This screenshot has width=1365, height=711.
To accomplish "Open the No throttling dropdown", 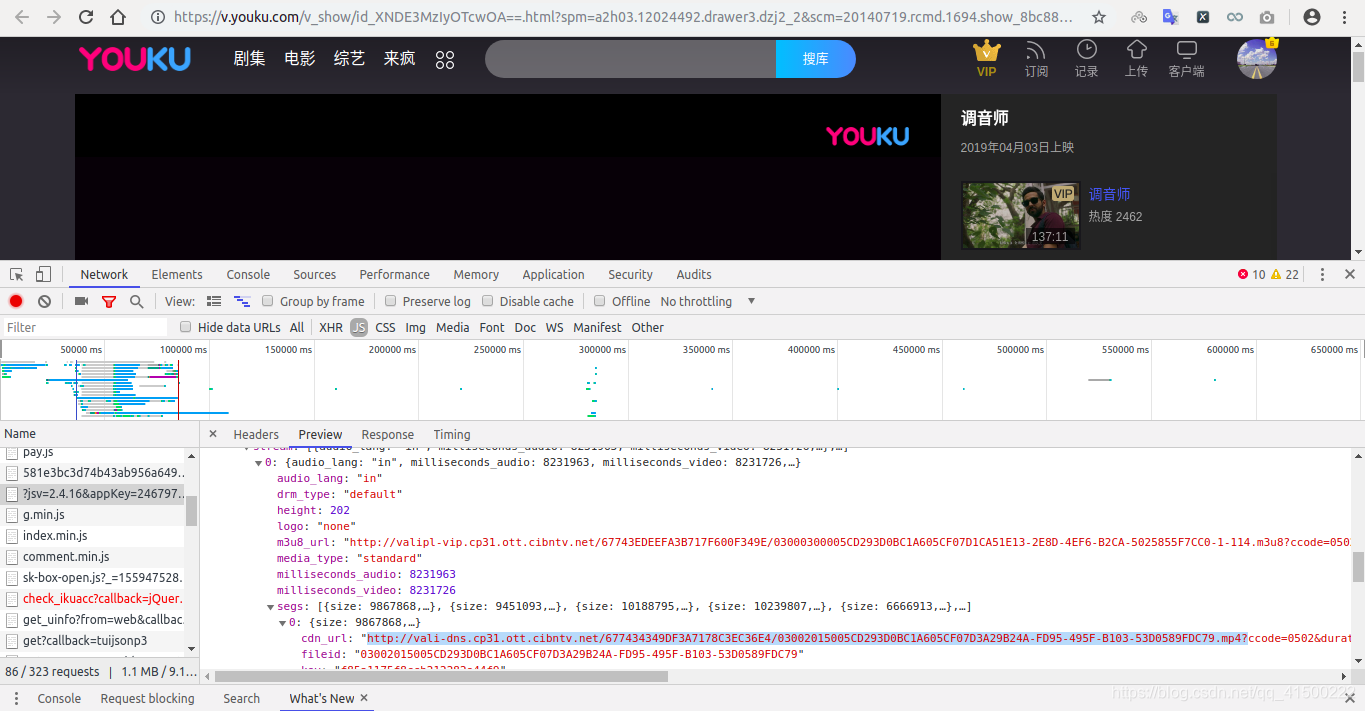I will [708, 301].
